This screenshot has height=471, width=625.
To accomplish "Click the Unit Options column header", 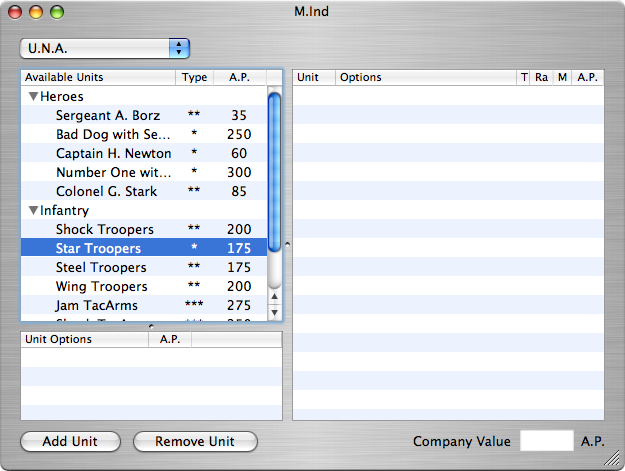I will [x=85, y=340].
